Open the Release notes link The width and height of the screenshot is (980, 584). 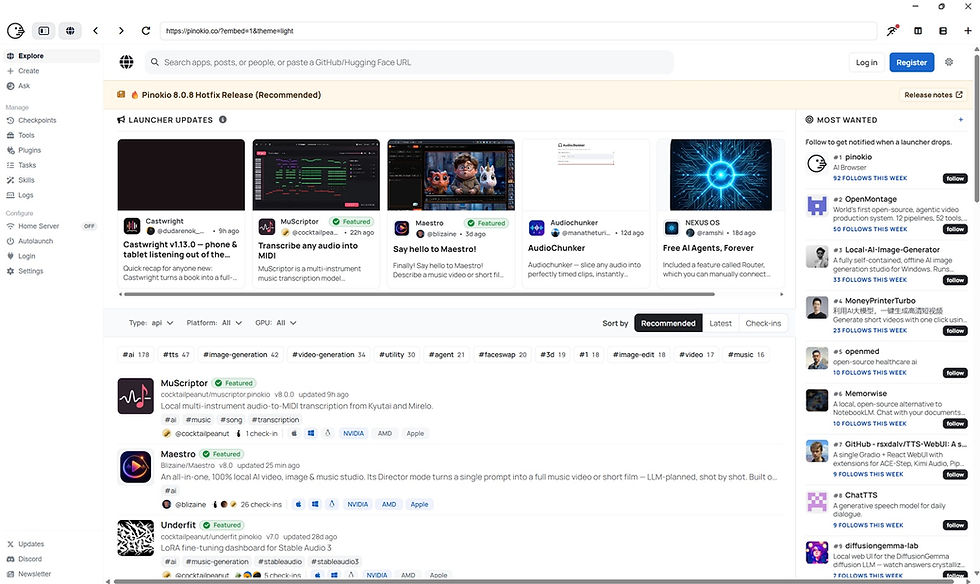pos(933,95)
